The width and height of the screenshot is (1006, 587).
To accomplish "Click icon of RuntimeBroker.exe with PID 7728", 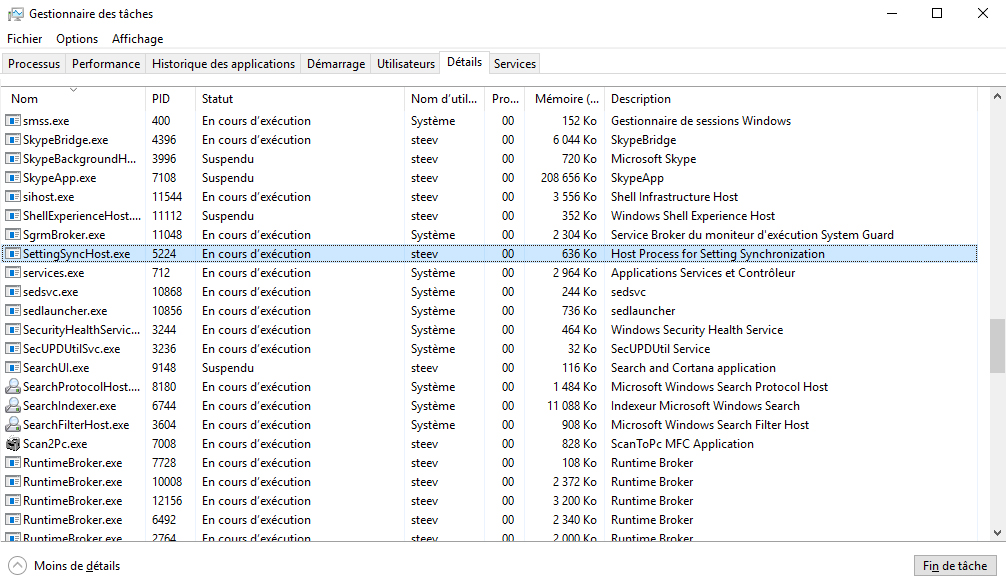I will click(13, 463).
